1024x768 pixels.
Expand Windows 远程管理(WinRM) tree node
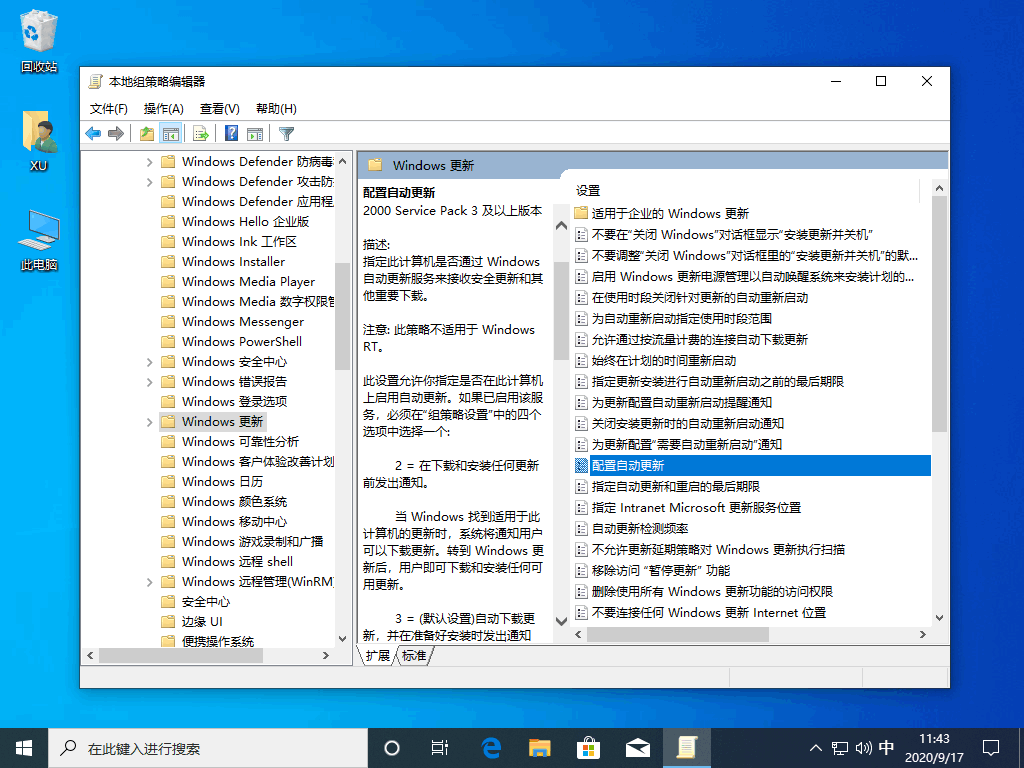pyautogui.click(x=150, y=582)
